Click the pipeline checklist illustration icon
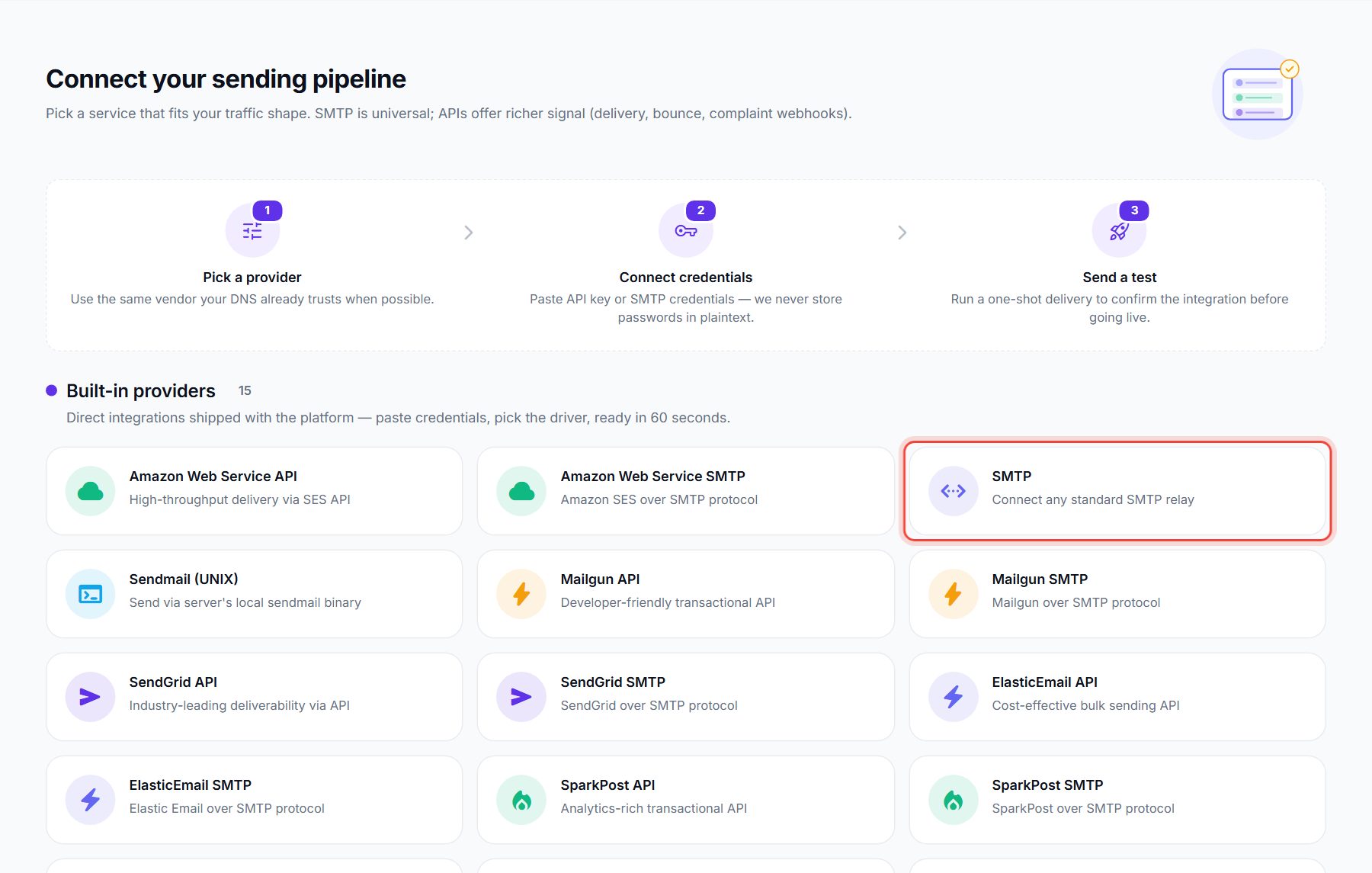Image resolution: width=1372 pixels, height=873 pixels. (1258, 94)
